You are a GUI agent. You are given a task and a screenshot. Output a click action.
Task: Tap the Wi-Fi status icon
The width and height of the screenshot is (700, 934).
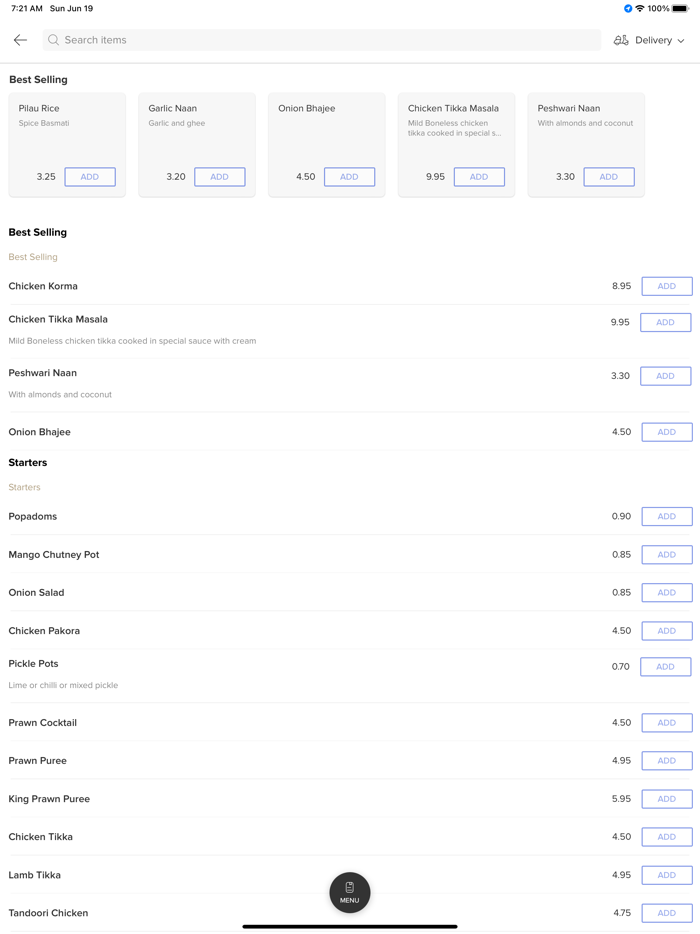640,9
